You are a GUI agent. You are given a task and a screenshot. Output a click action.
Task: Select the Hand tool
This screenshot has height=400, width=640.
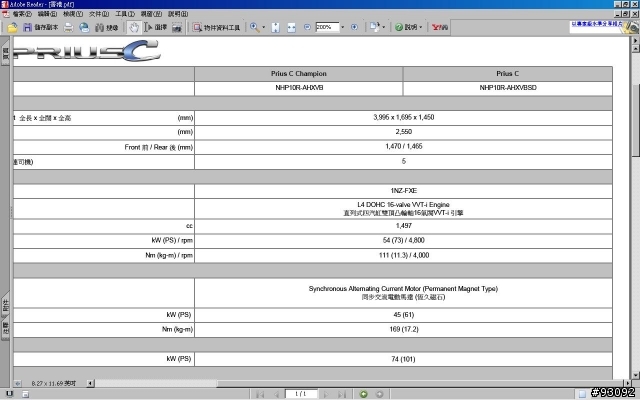tap(133, 27)
